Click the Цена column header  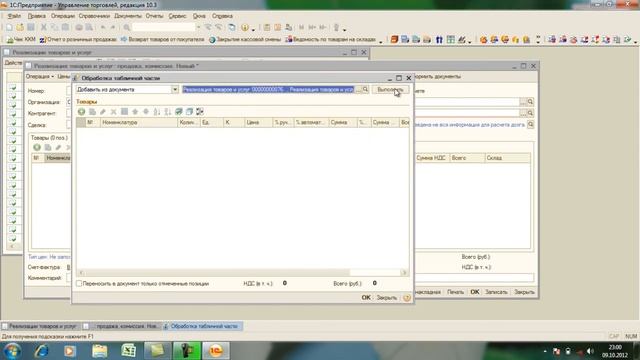(258, 122)
